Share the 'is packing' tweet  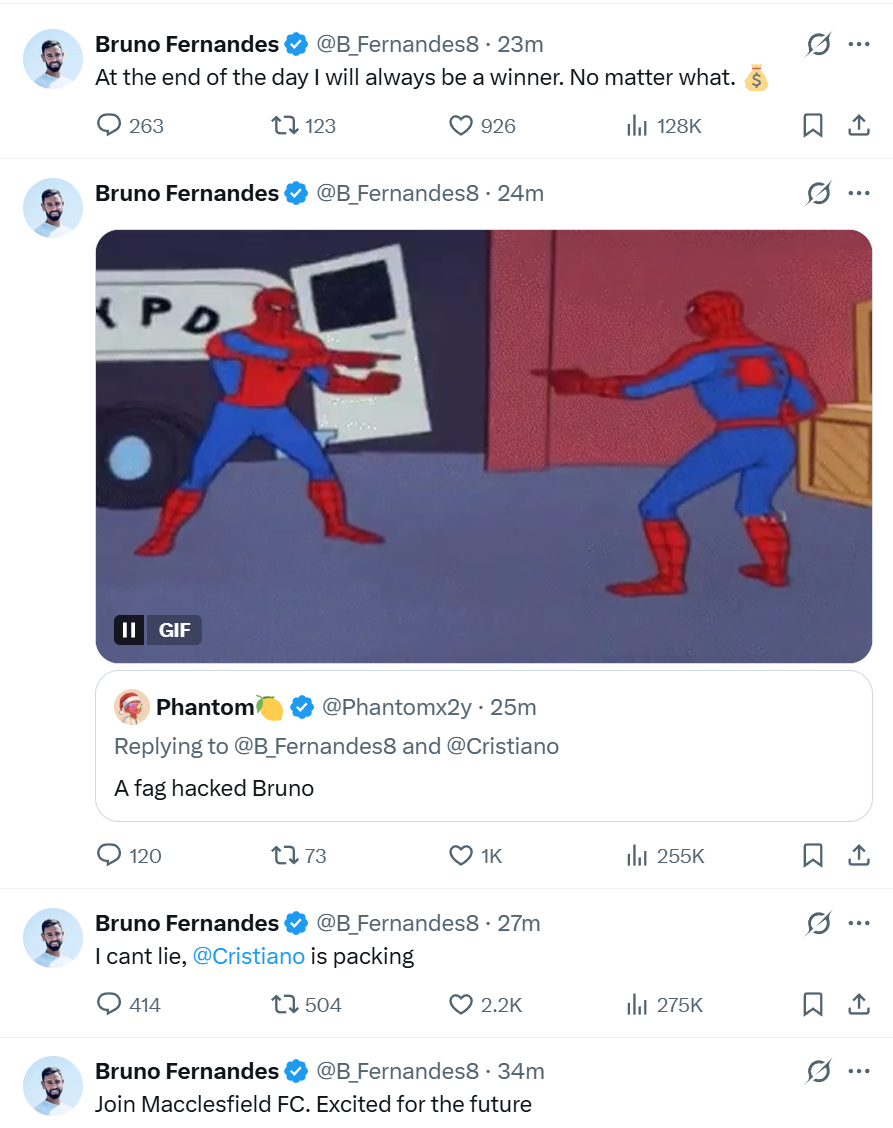point(858,1005)
